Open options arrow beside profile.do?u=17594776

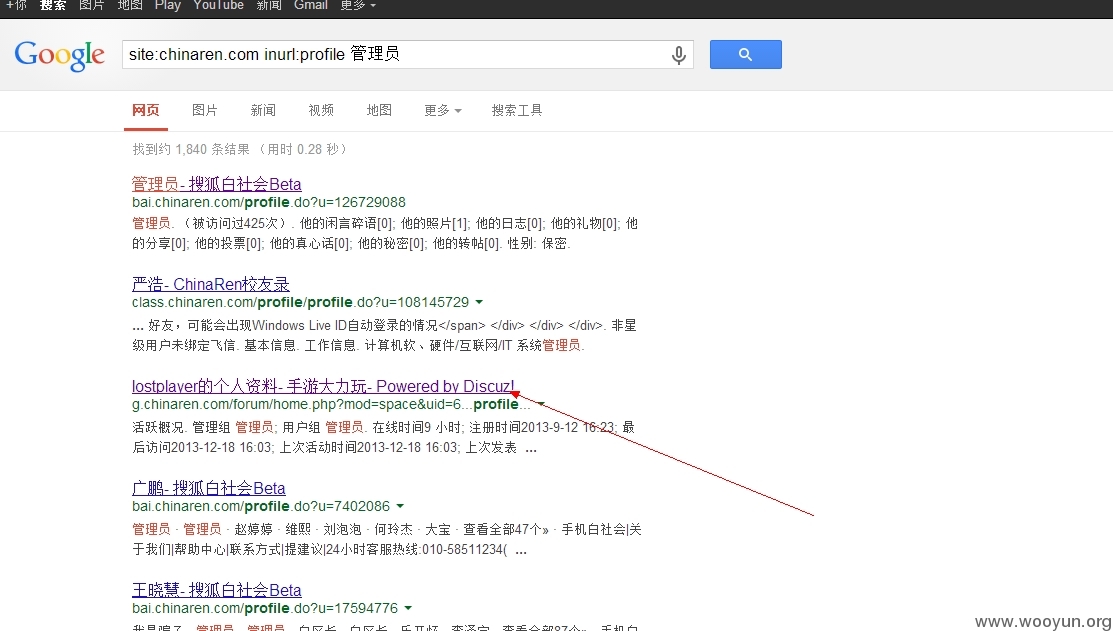coord(408,608)
